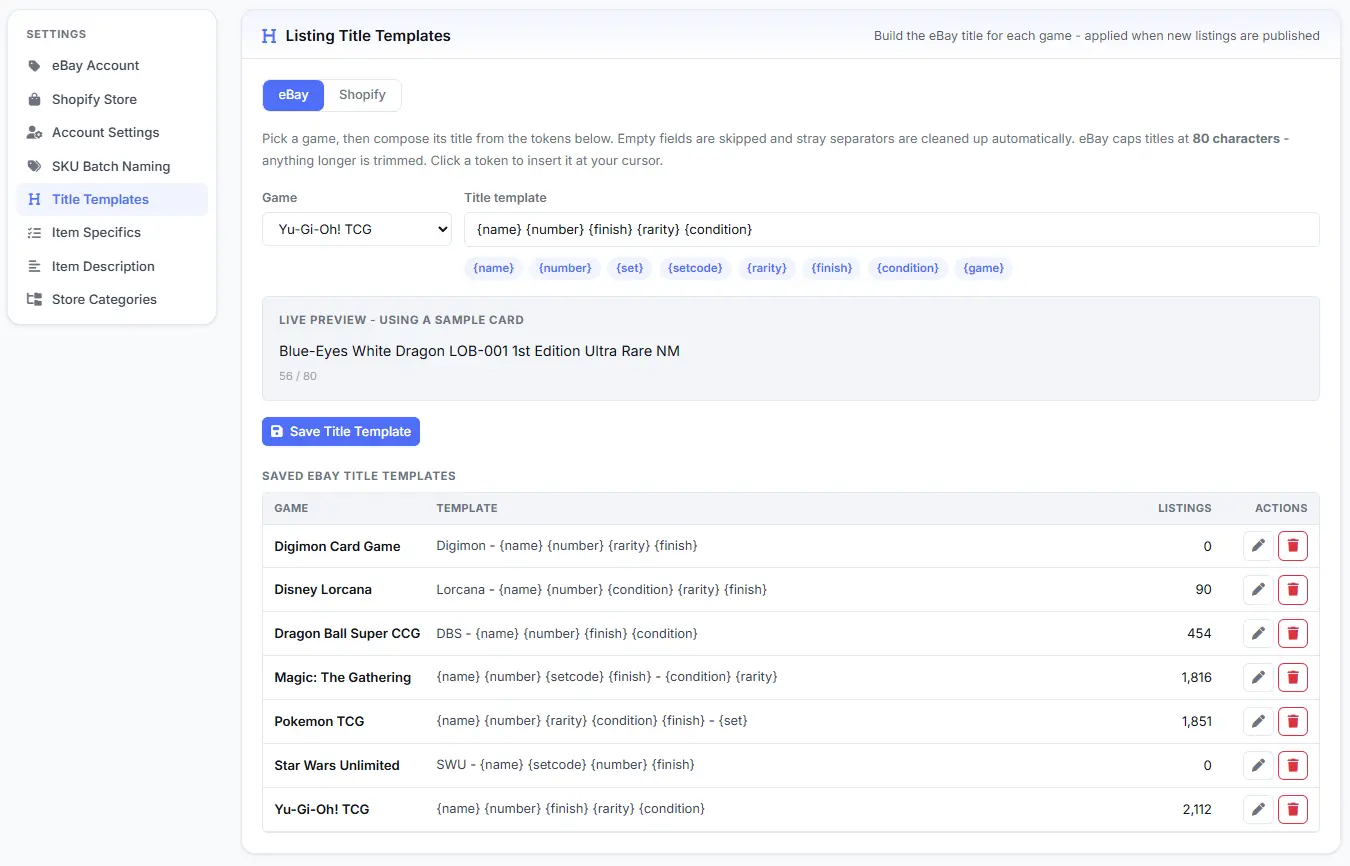
Task: Edit the Disney Lorcana template
Action: point(1258,590)
